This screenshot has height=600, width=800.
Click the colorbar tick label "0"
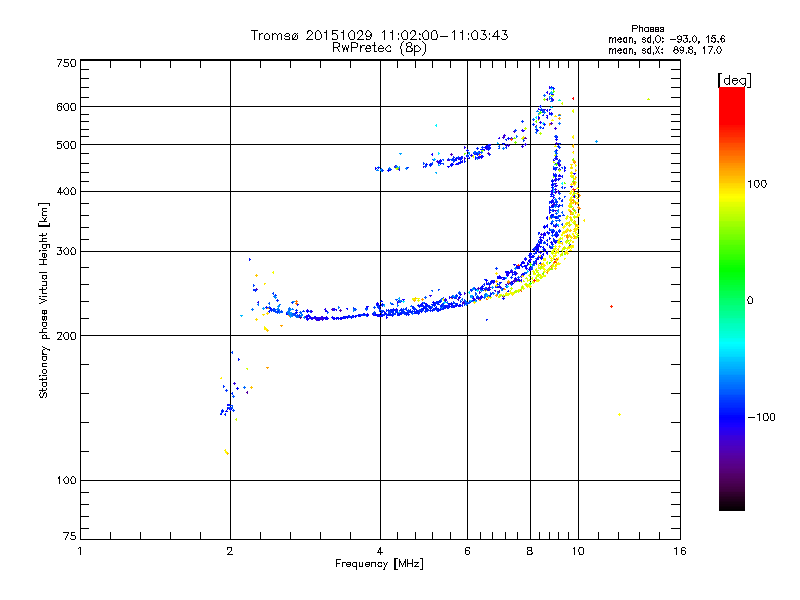pos(750,301)
